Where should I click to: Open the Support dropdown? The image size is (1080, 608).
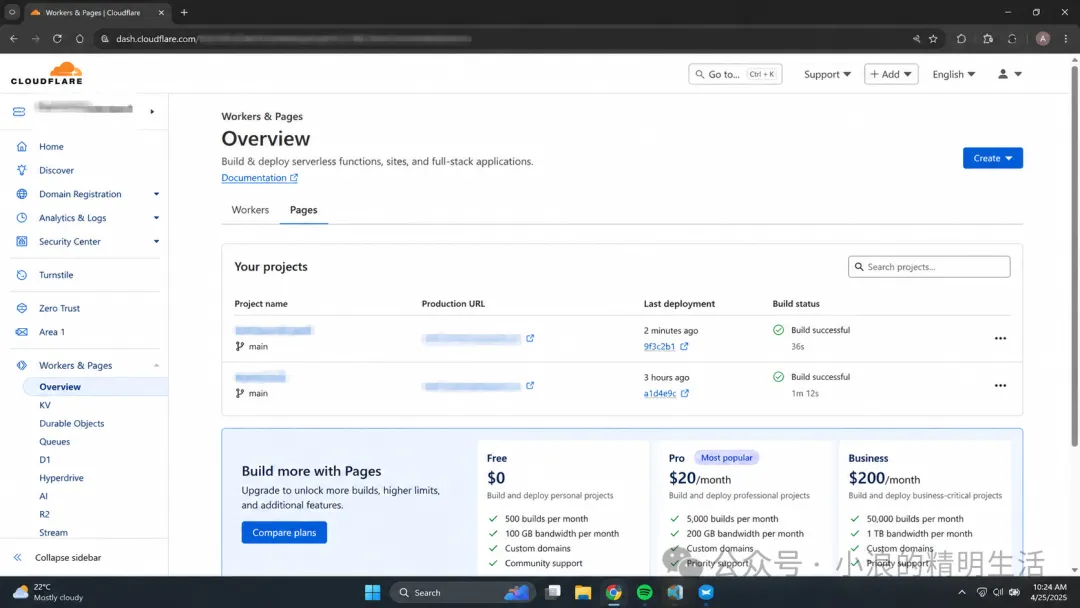[827, 74]
